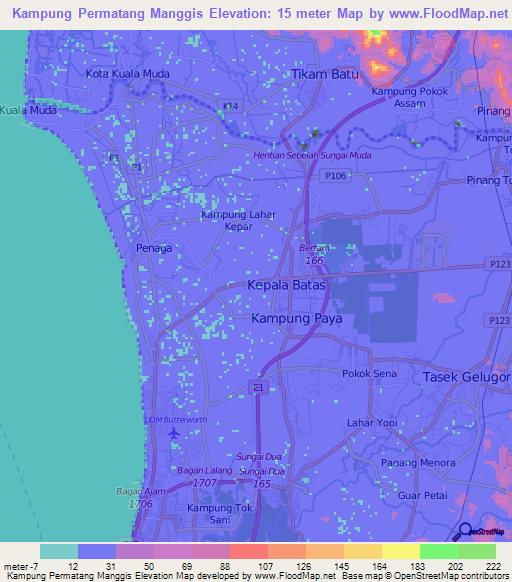This screenshot has height=582, width=512.
Task: Click the Padang Menora label
Action: point(418,463)
